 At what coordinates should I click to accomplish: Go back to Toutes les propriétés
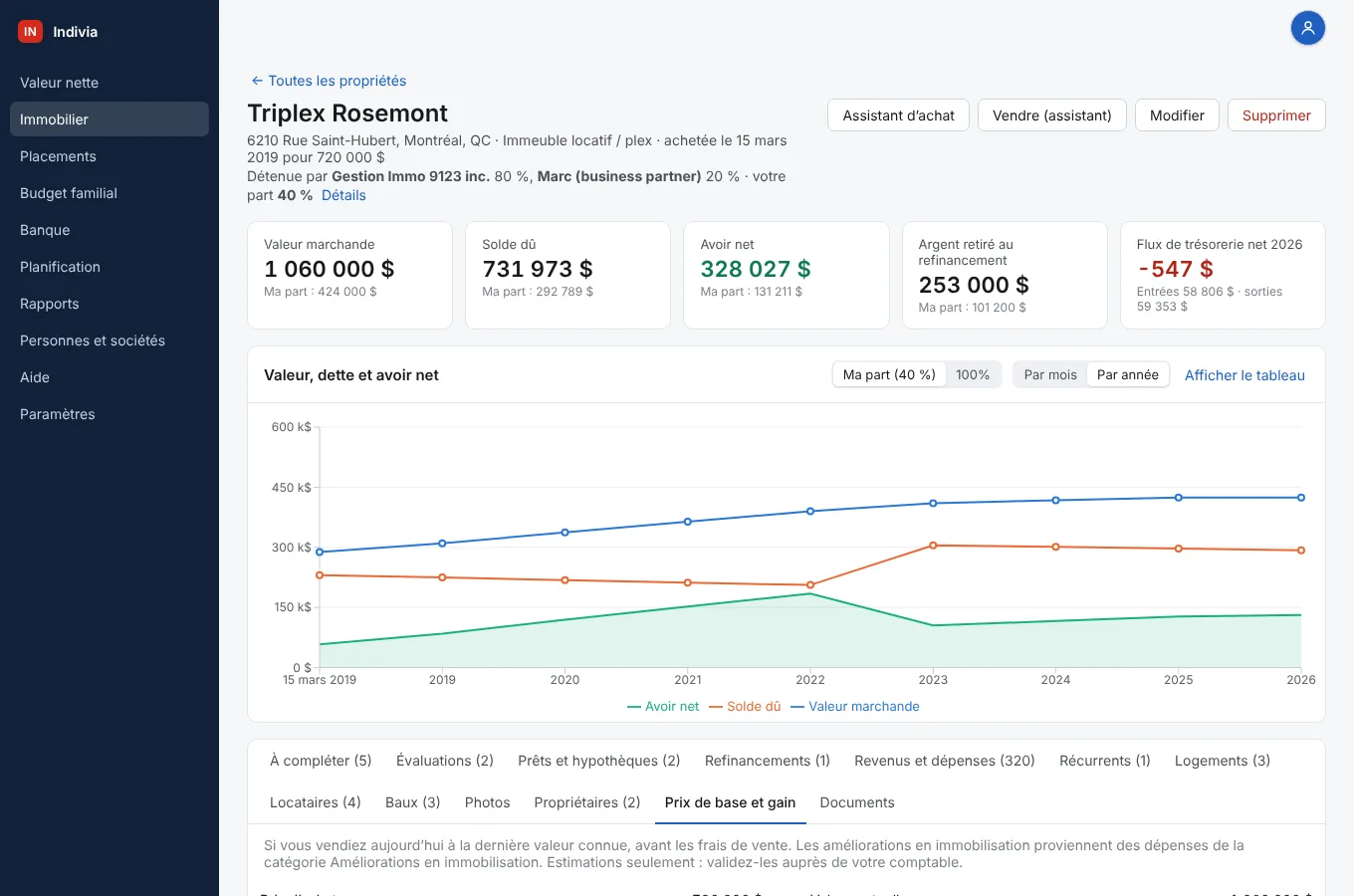[329, 81]
